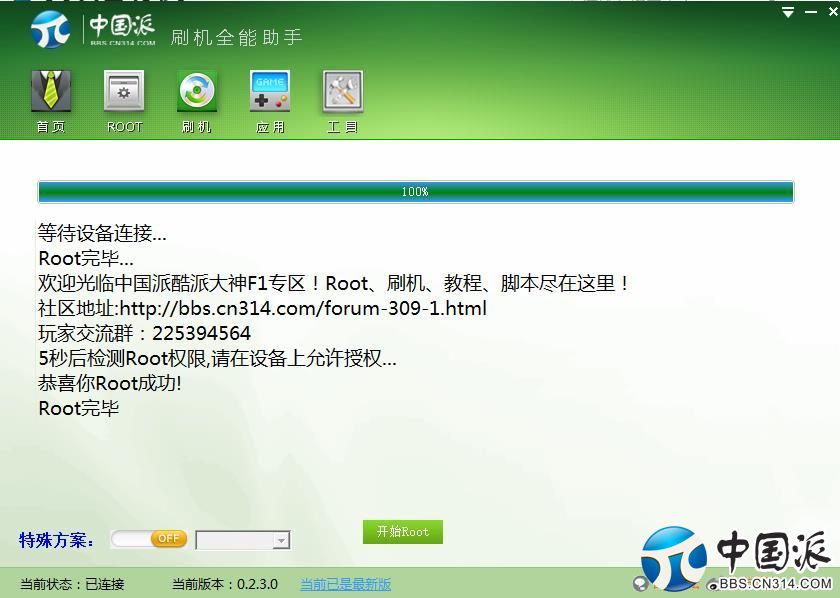This screenshot has height=598, width=840.
Task: Click the 欢迎光临中国派酷派大神F1专区 line
Action: (x=334, y=283)
